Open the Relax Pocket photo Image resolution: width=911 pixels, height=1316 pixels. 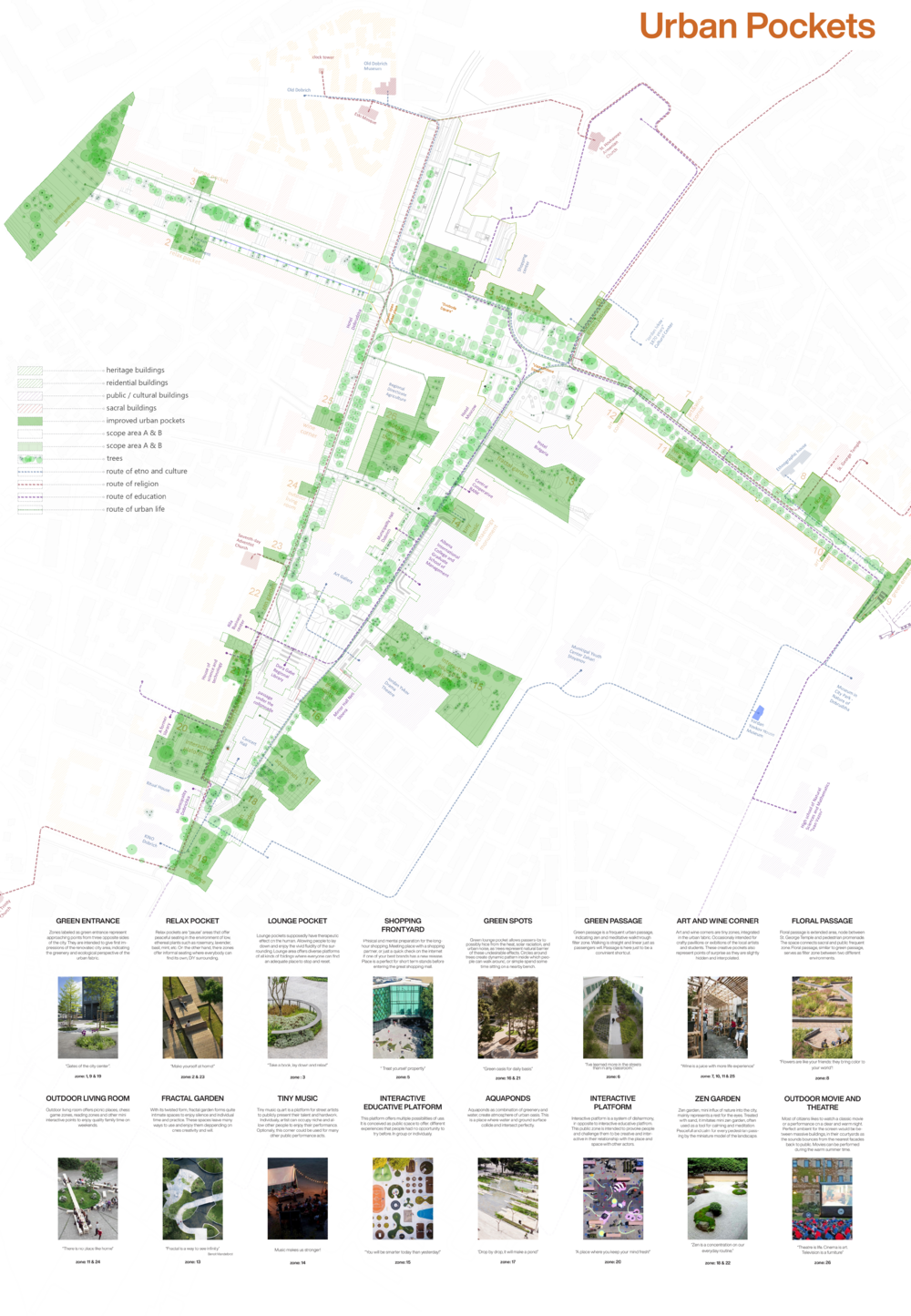point(192,1017)
